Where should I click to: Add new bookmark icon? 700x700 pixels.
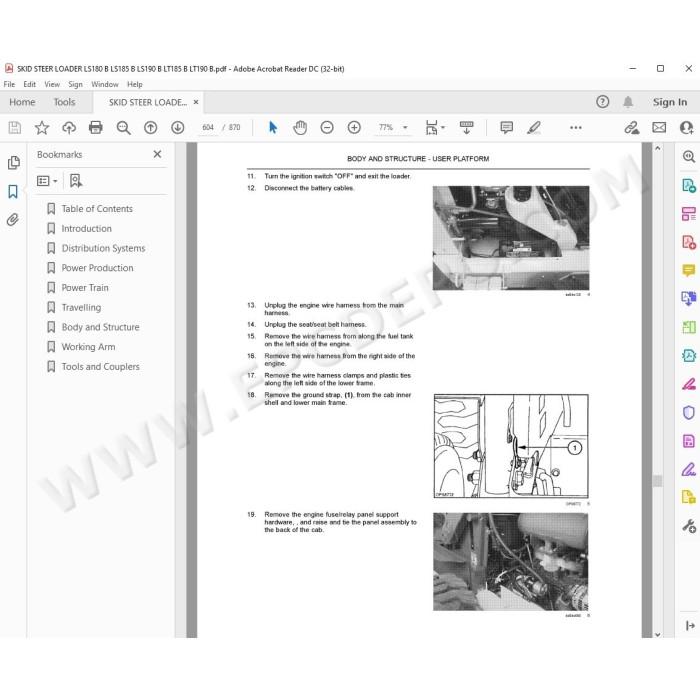click(75, 181)
